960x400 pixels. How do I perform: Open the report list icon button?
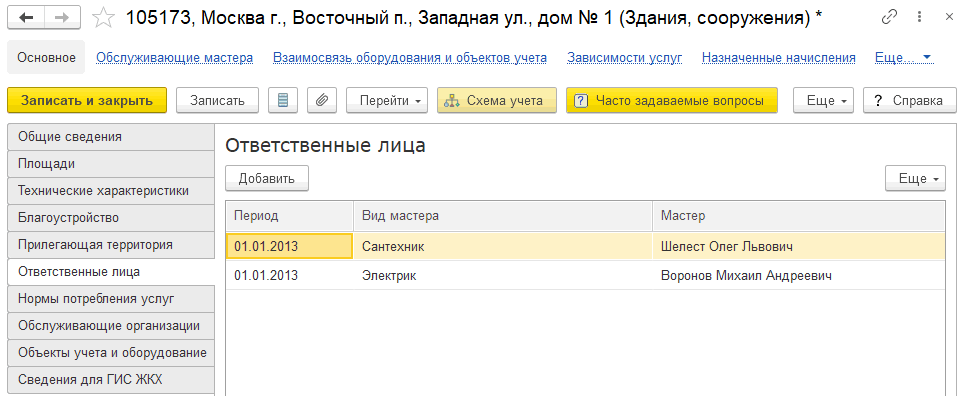[282, 100]
